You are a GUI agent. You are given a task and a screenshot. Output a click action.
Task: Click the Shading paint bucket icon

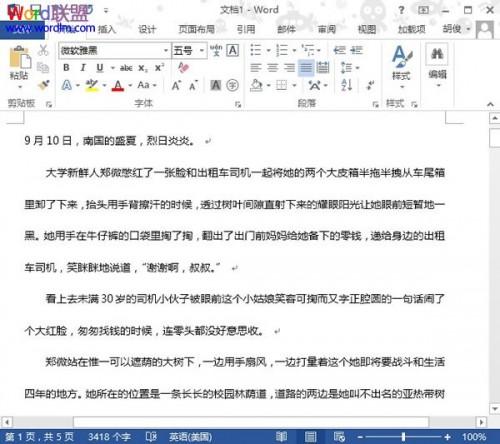click(256, 85)
